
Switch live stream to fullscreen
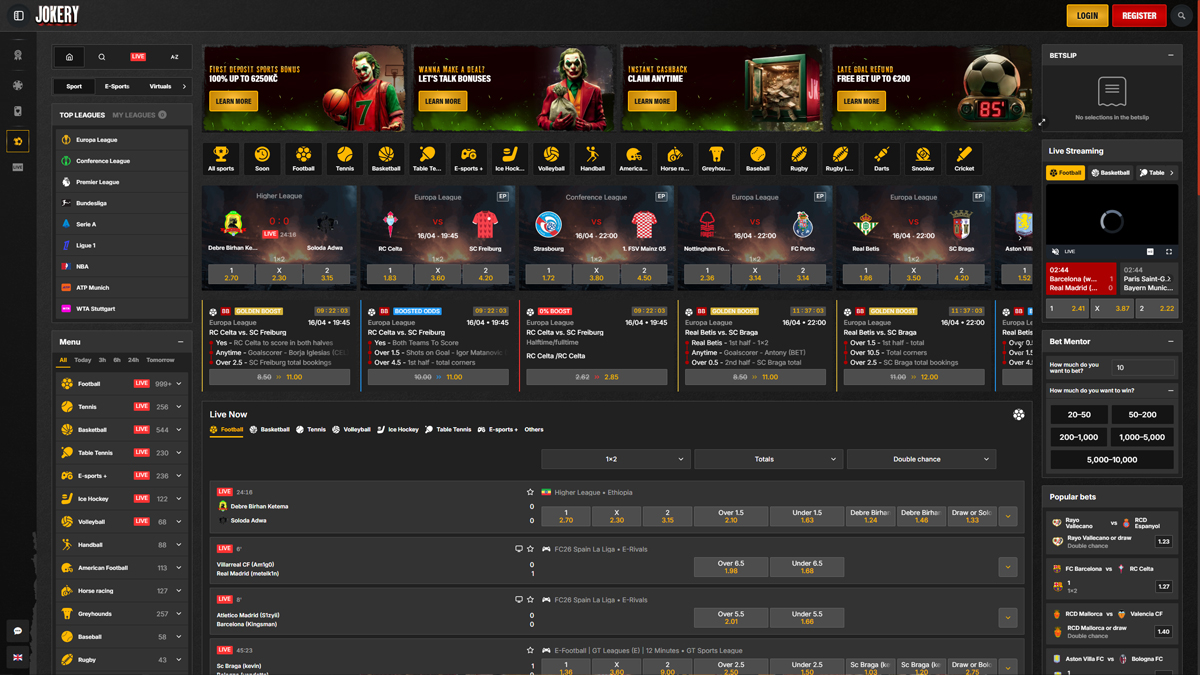1169,252
